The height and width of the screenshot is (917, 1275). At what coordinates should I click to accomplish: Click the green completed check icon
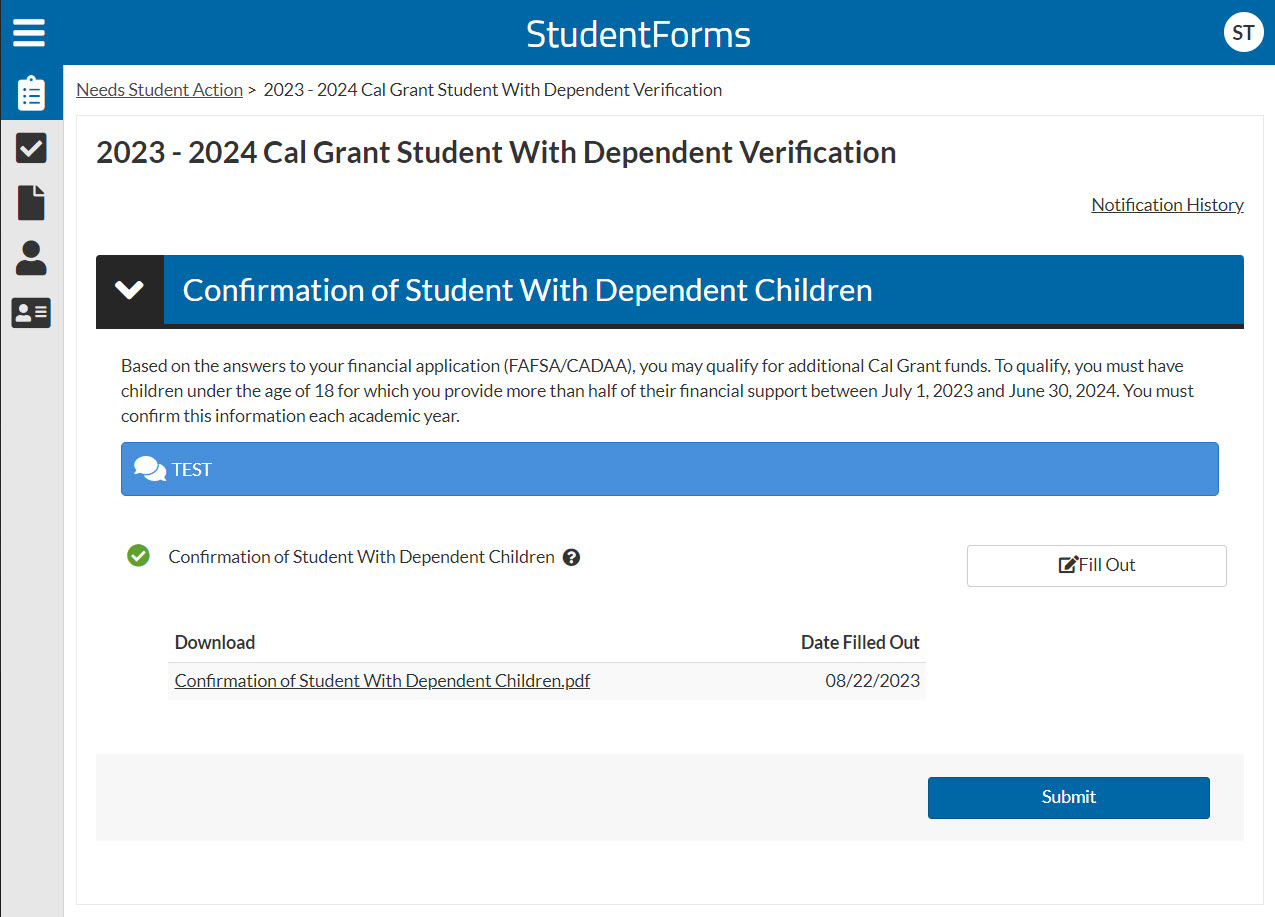[x=138, y=556]
